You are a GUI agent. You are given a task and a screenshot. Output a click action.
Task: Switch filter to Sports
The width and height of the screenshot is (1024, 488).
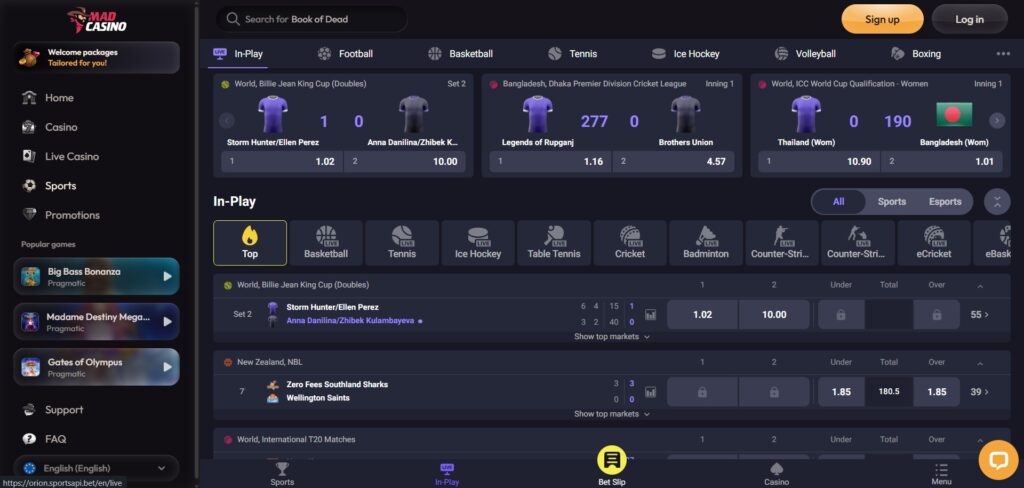tap(891, 202)
